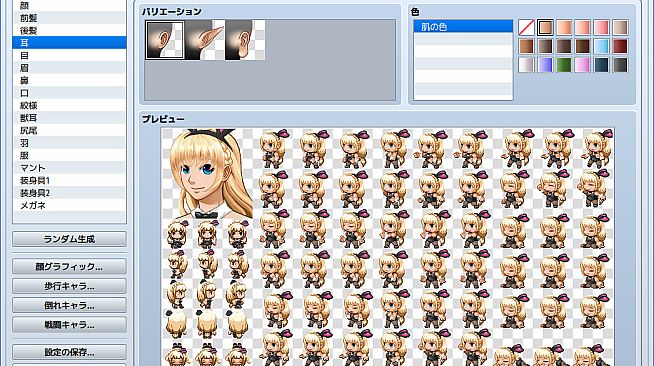The height and width of the screenshot is (366, 654).
Task: Select the 前髪 (front hair) category
Action: point(69,18)
